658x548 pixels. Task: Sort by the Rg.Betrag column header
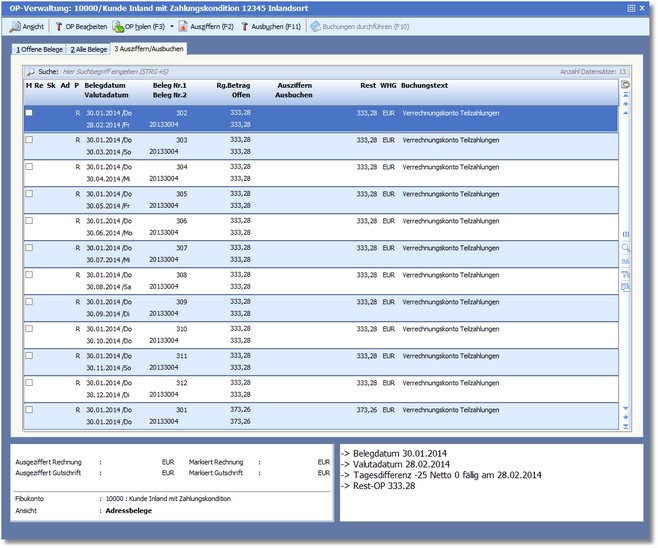[233, 86]
